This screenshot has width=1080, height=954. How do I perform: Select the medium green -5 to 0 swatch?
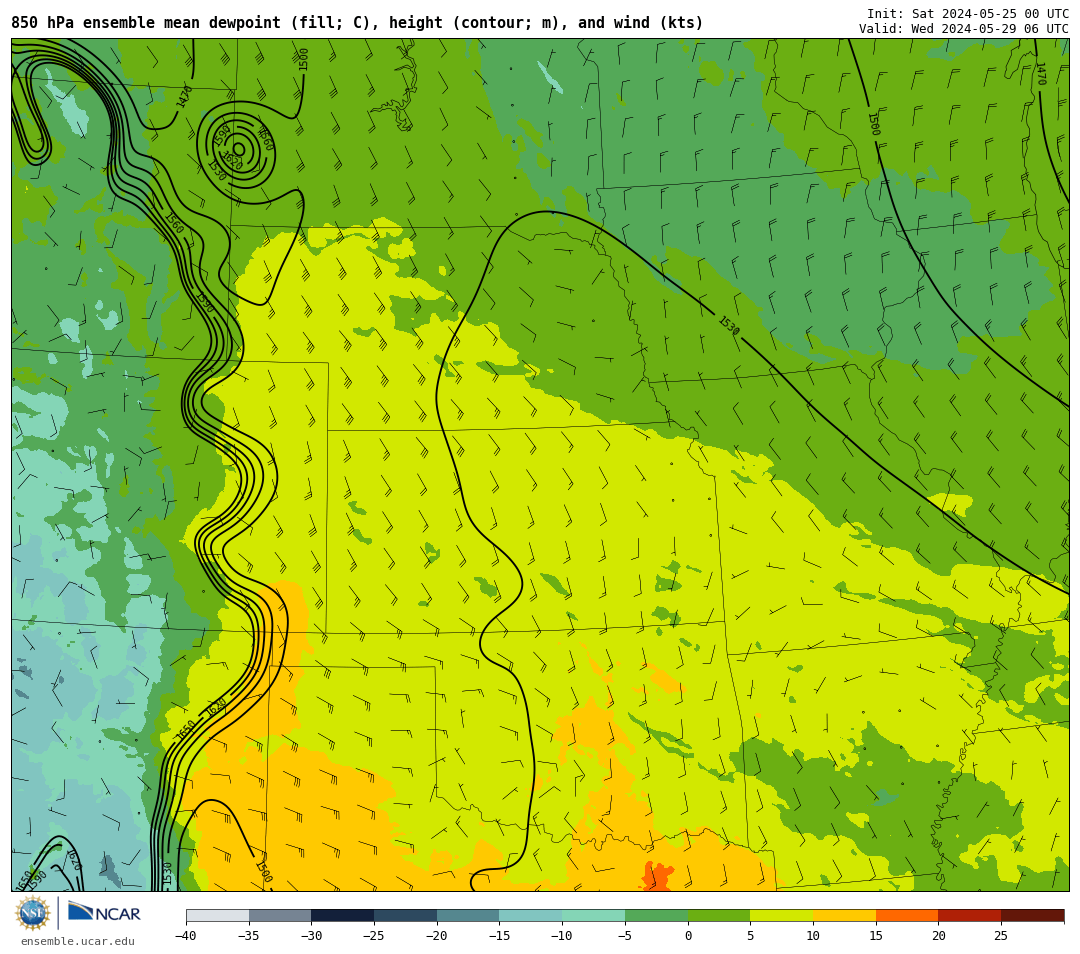tap(656, 916)
